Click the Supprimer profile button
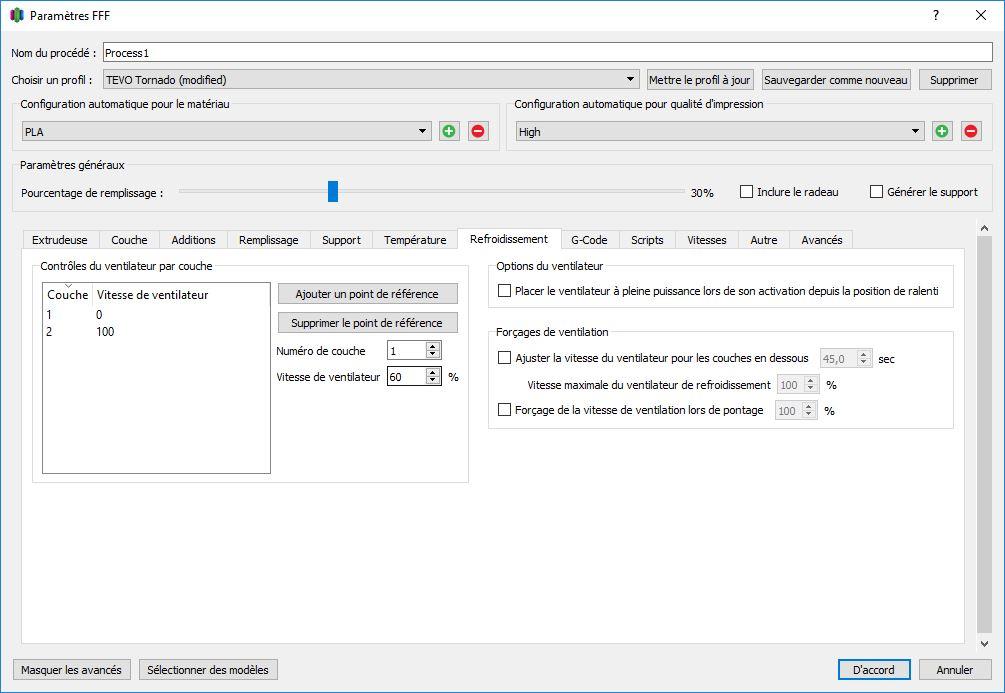Screen dimensions: 1005x693 (x=954, y=79)
